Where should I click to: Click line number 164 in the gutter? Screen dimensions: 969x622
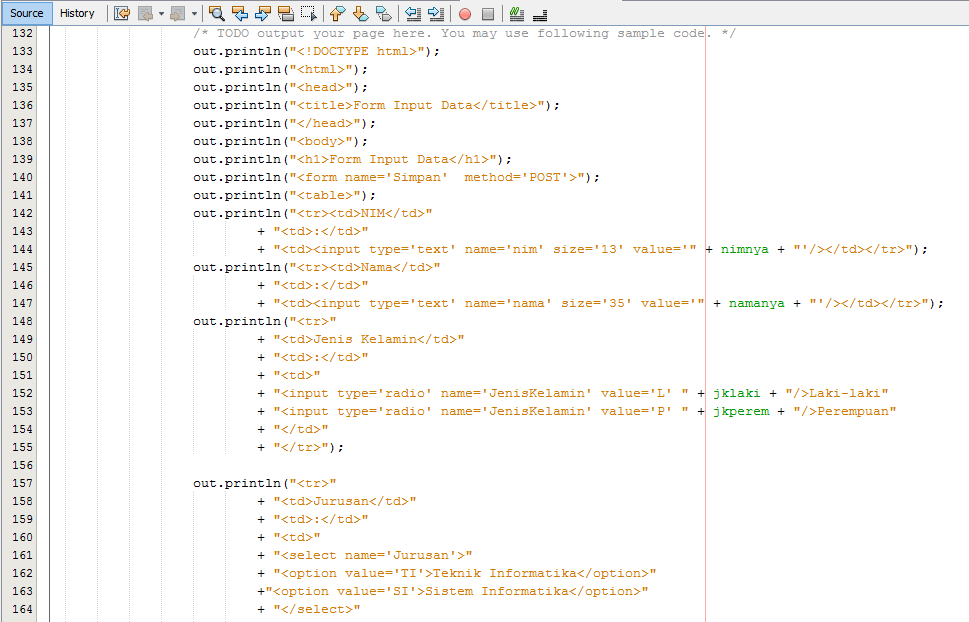click(22, 609)
